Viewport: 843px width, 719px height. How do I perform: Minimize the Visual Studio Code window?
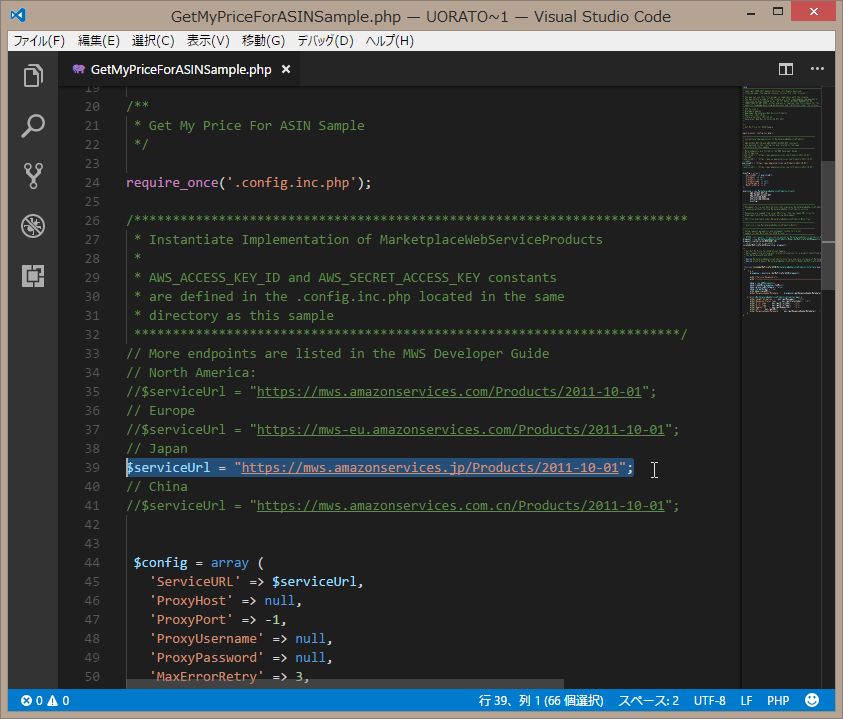(x=751, y=12)
